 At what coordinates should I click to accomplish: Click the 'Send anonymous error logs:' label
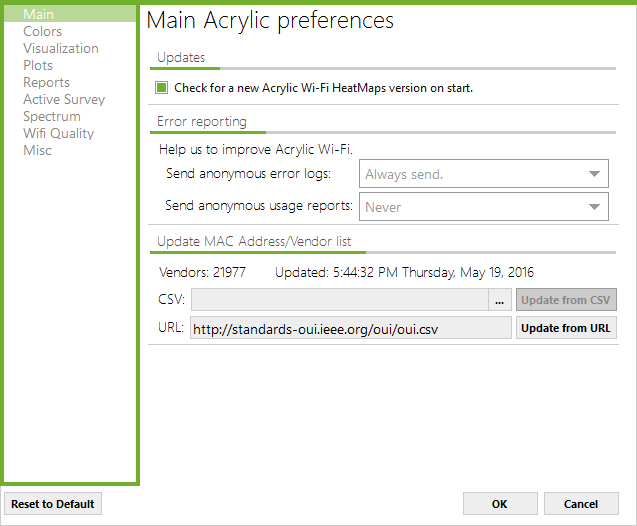click(x=249, y=173)
